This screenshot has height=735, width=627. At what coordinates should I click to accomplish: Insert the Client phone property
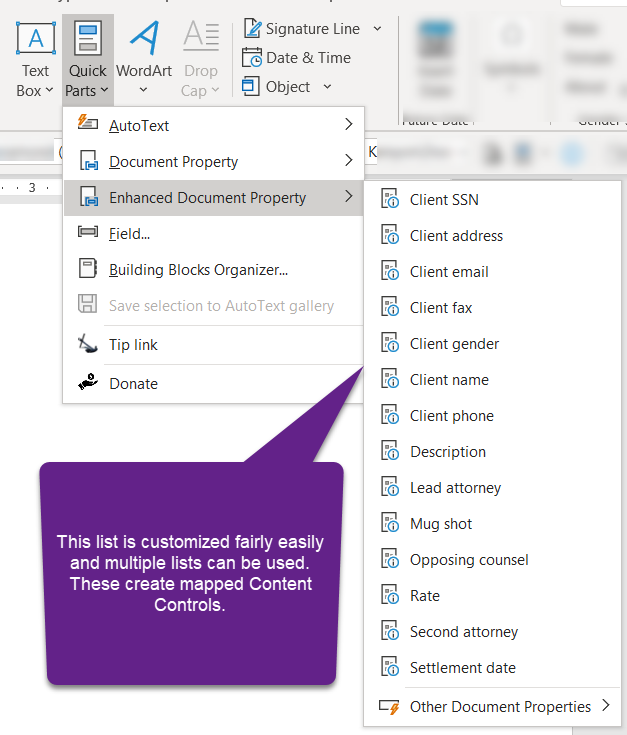point(493,416)
